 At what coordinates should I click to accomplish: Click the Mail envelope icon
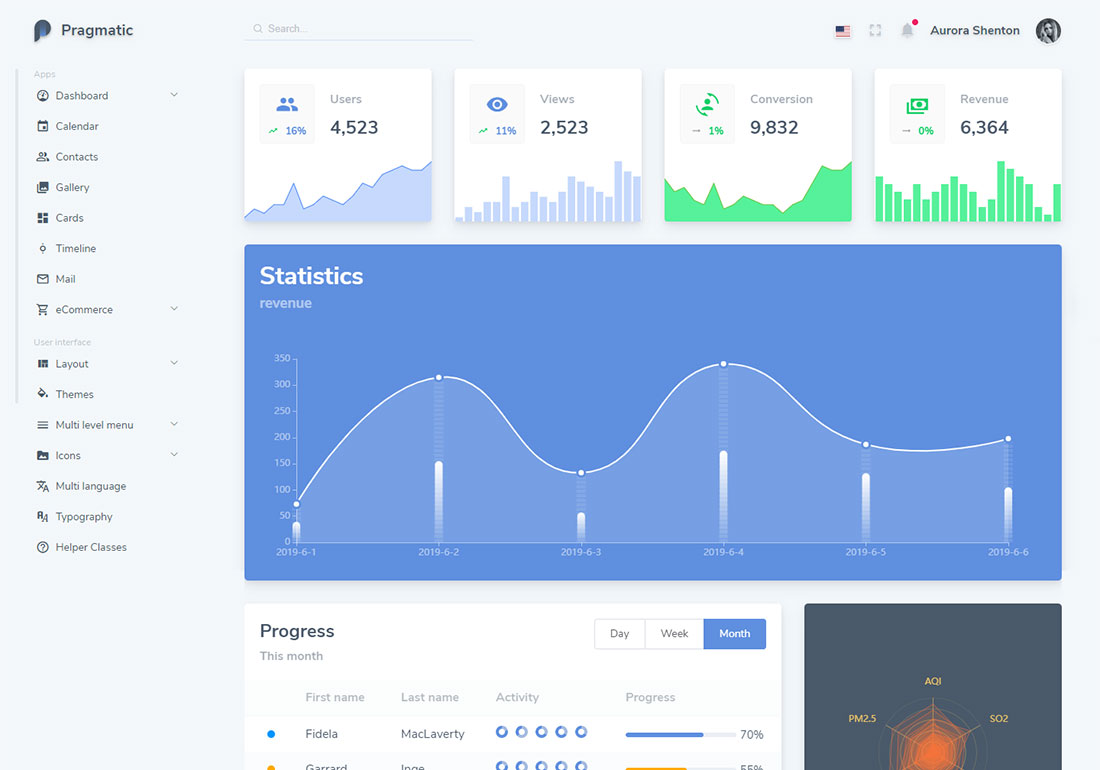click(x=43, y=279)
